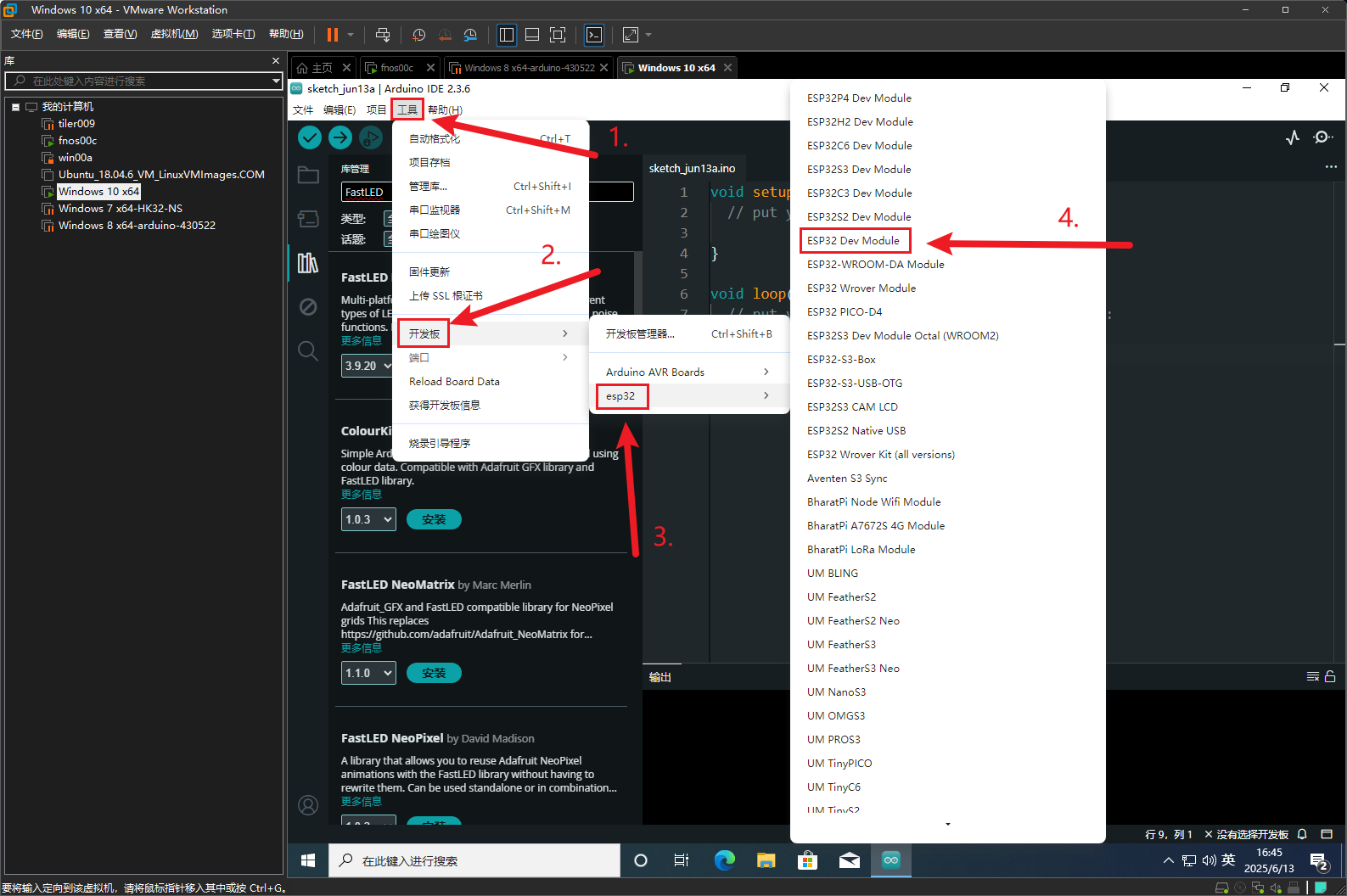This screenshot has width=1347, height=896.
Task: Click VMware stretch guest display icon
Action: point(631,35)
